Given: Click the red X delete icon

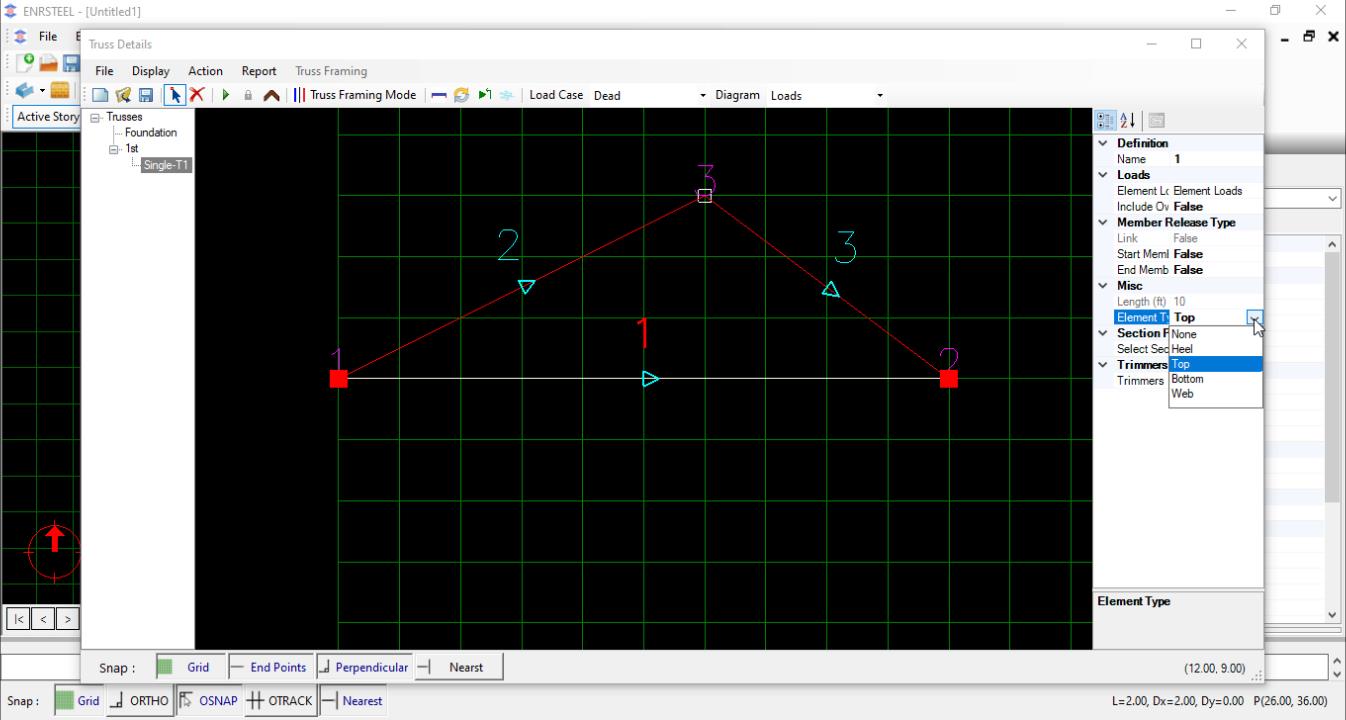Looking at the screenshot, I should tap(197, 95).
